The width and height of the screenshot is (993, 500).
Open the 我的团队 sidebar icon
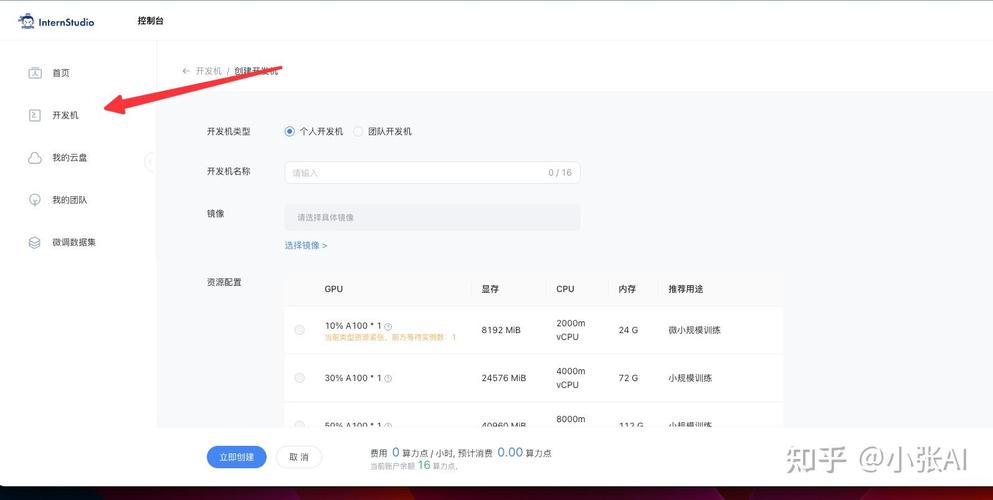click(35, 200)
